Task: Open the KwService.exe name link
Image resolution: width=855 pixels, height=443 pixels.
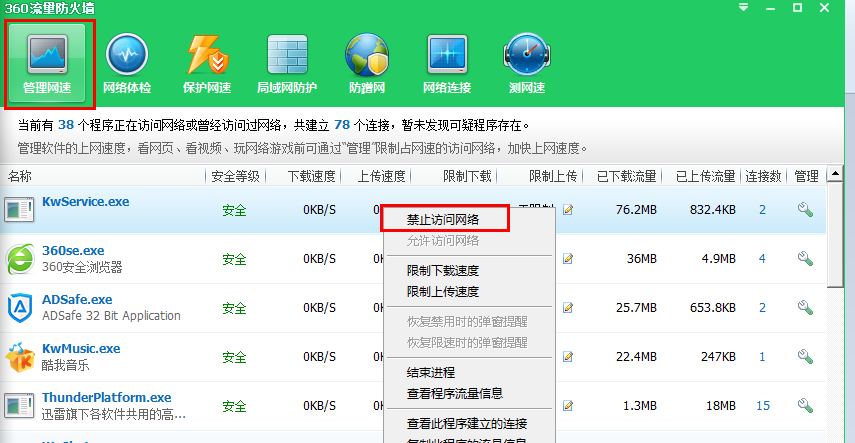Action: [86, 202]
